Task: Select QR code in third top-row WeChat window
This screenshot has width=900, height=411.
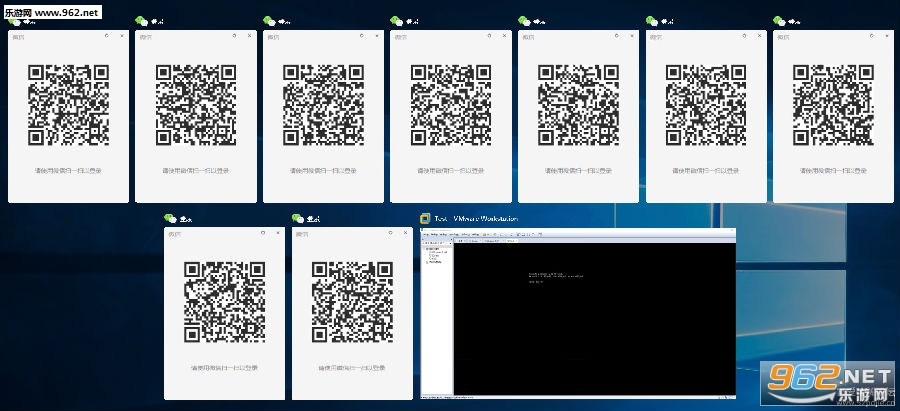Action: pyautogui.click(x=323, y=105)
